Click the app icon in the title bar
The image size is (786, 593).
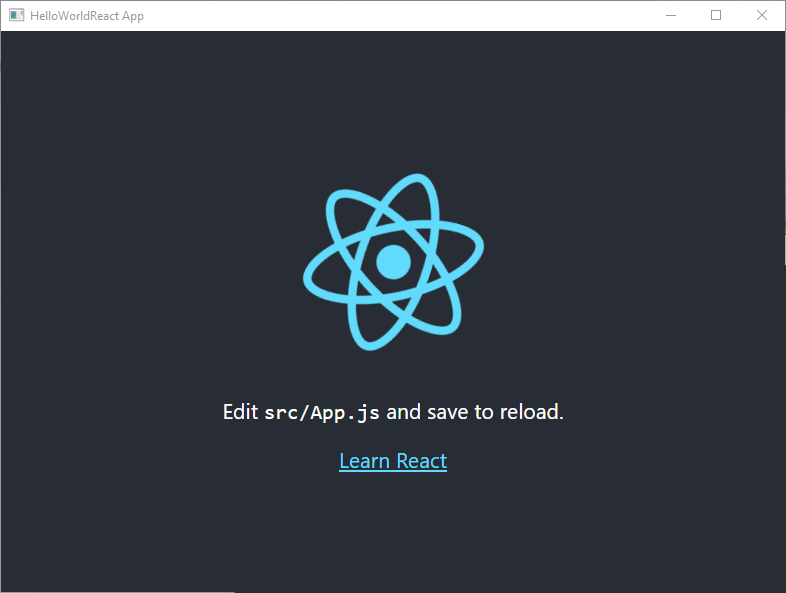[17, 16]
